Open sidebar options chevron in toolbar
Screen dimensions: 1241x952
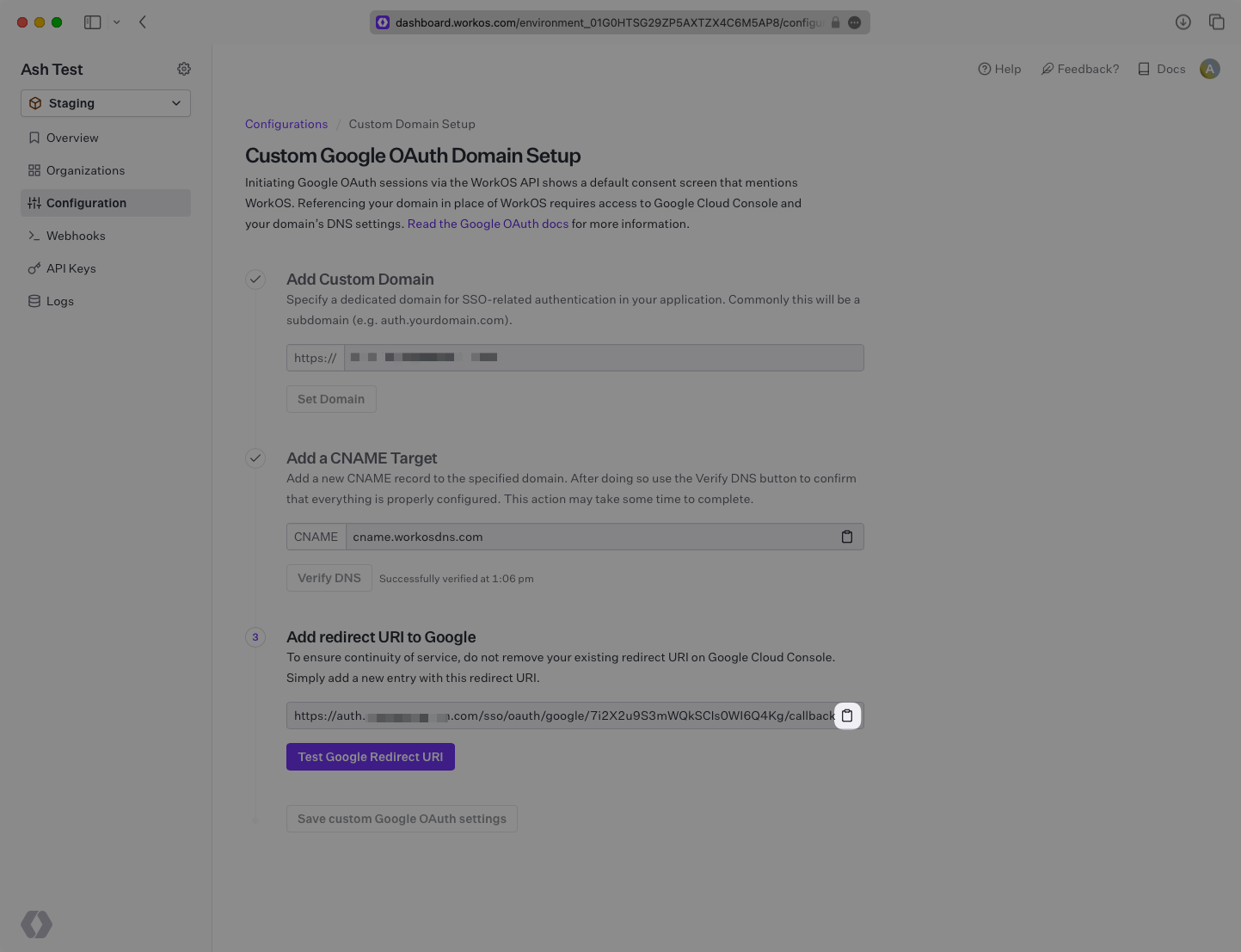click(117, 22)
